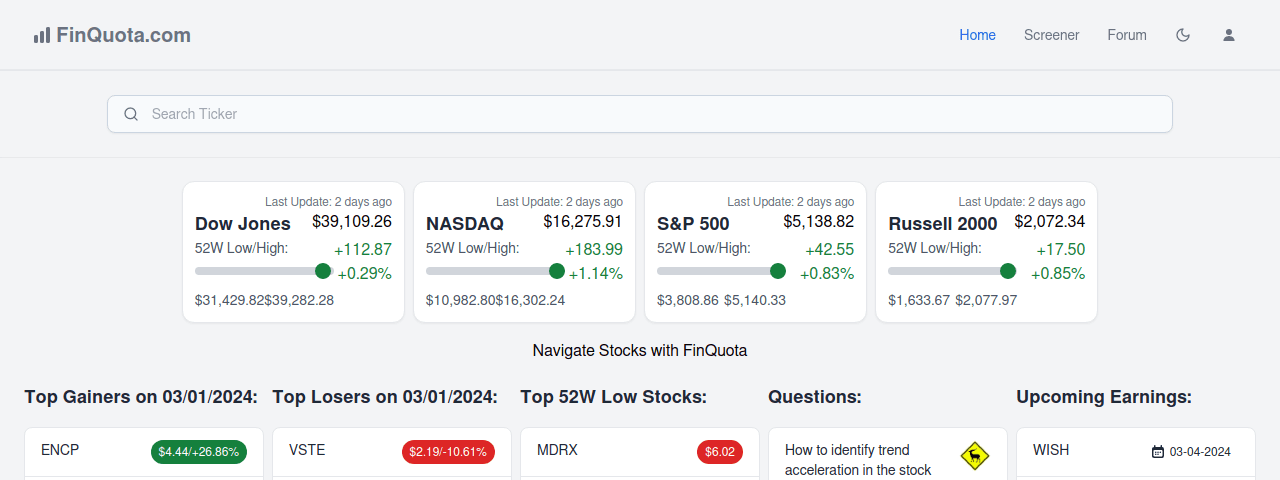
Task: Click the Russell 2000 52W range slider dot
Action: point(1008,271)
